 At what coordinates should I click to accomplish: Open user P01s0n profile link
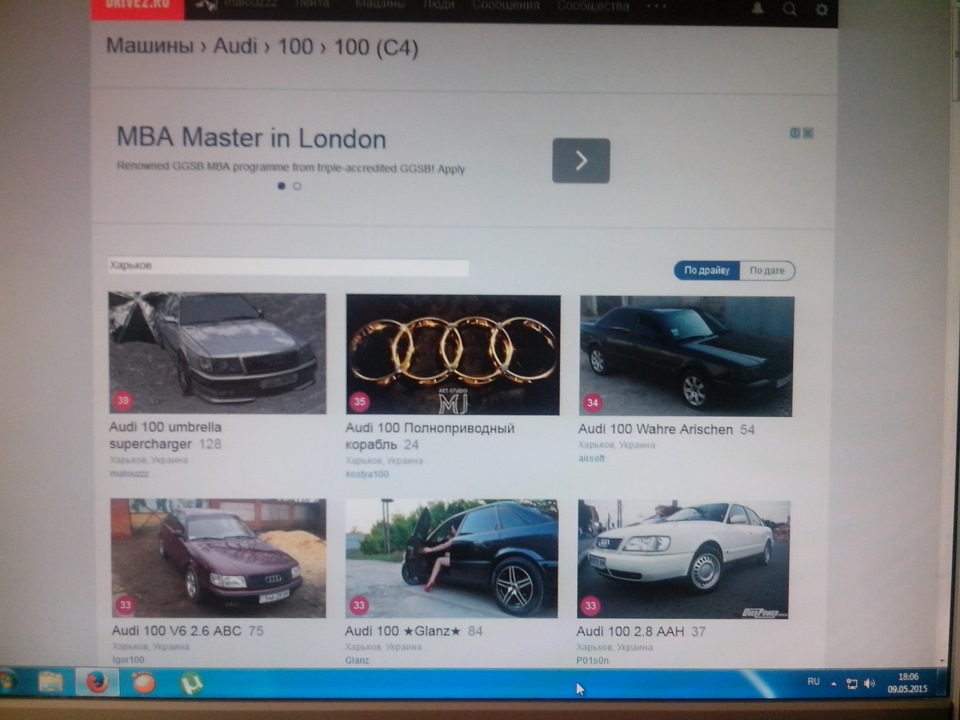pos(593,661)
